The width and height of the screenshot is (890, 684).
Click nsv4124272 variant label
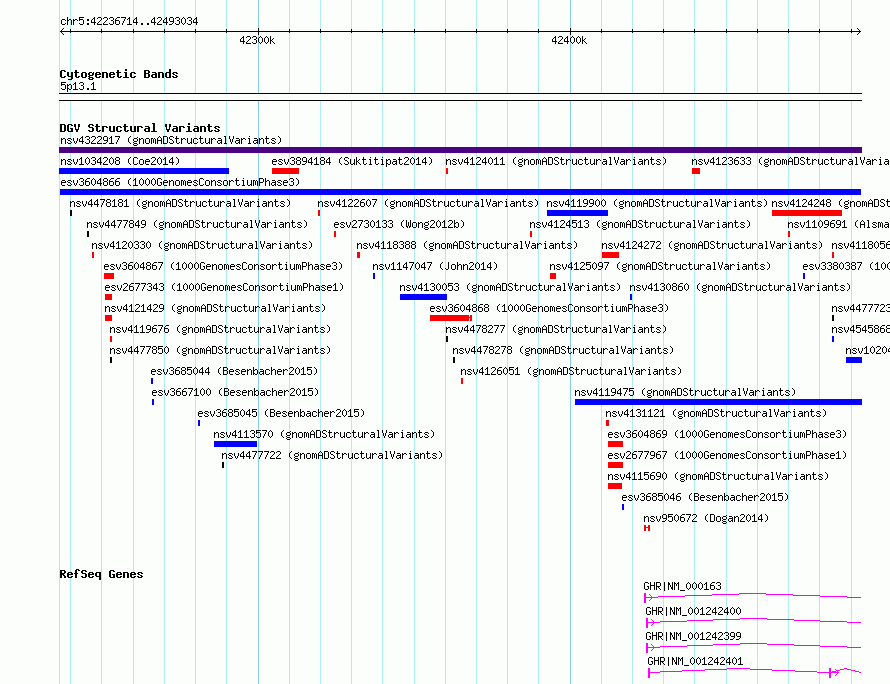(x=712, y=245)
